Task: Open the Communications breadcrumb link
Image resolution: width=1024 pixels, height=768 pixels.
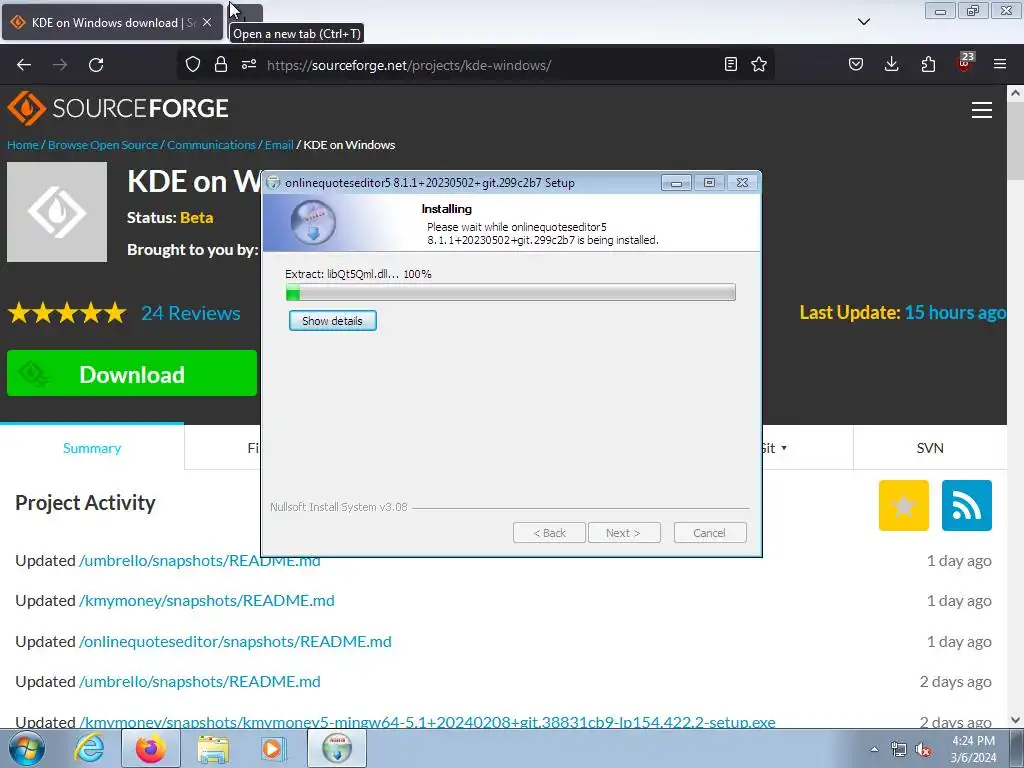Action: pos(211,145)
